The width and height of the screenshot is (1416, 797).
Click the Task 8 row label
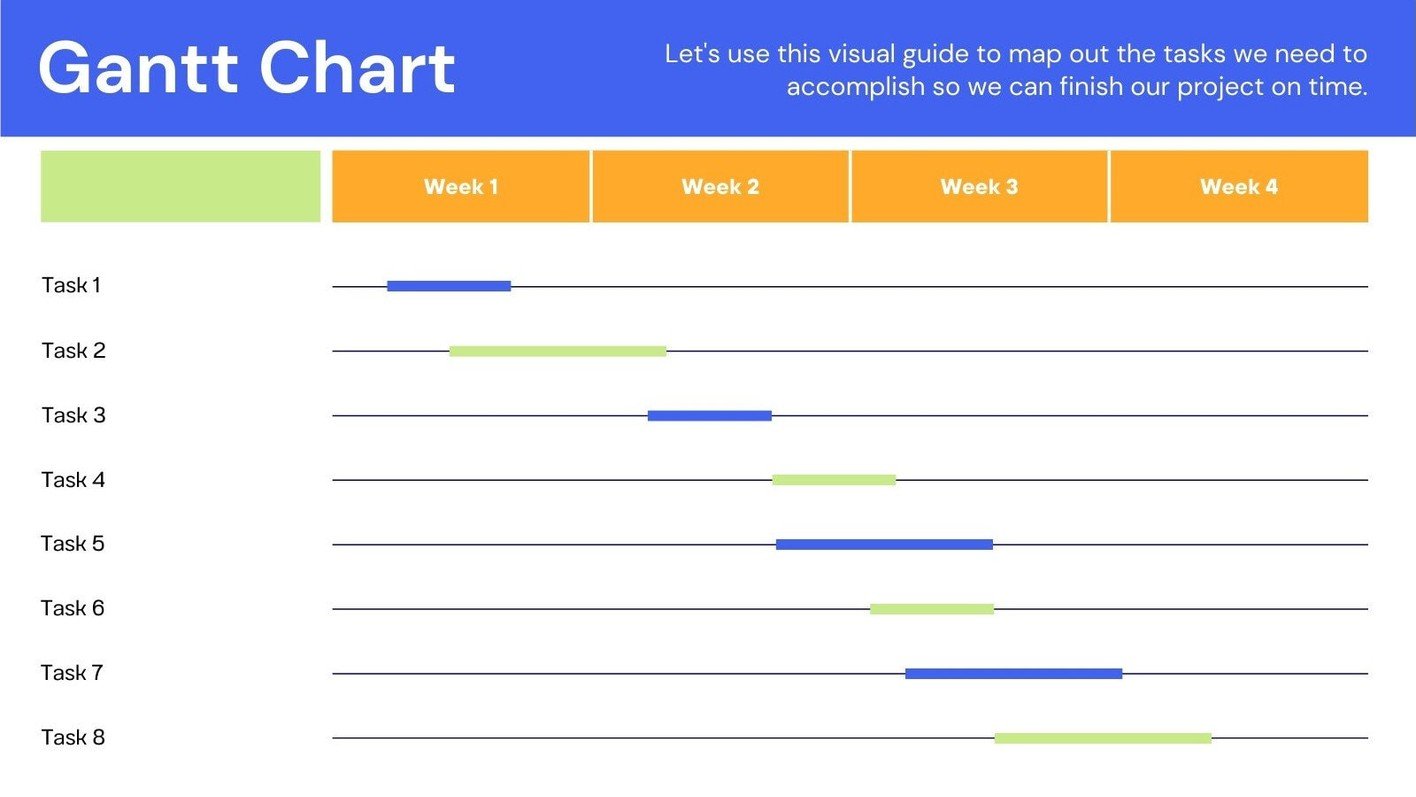pos(73,738)
